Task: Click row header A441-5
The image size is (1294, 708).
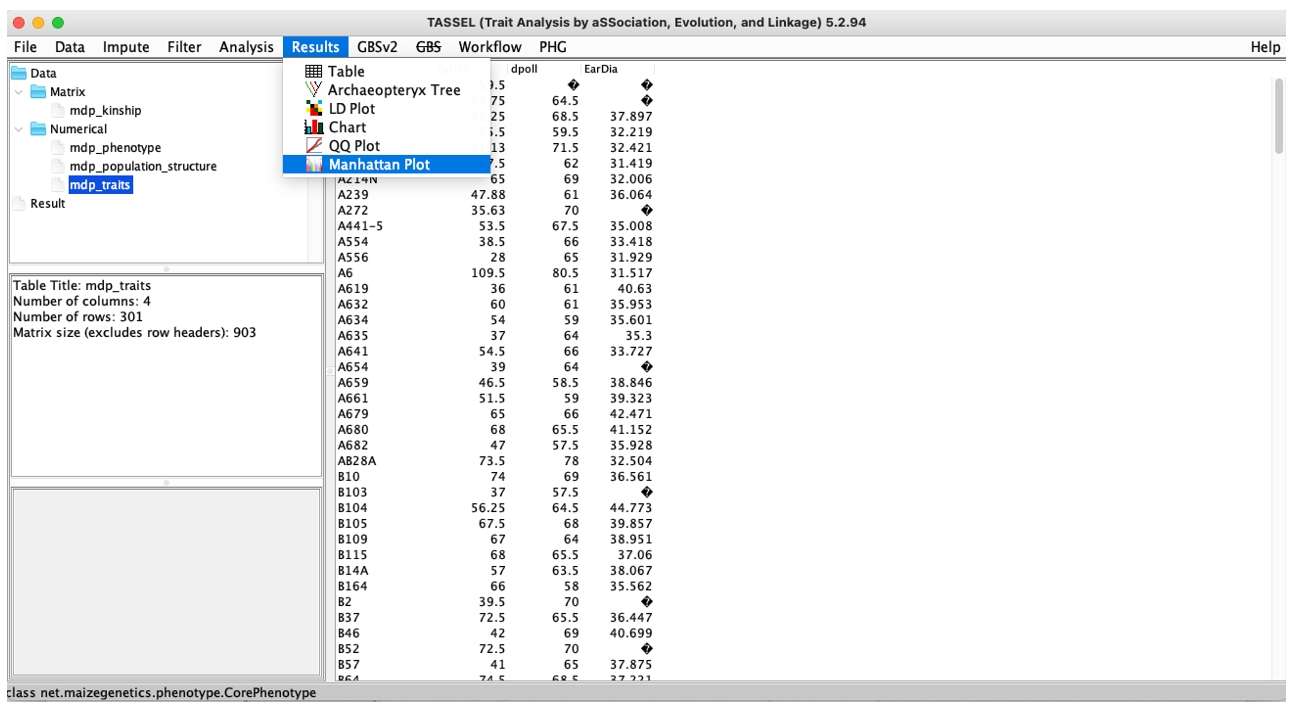Action: [x=360, y=226]
